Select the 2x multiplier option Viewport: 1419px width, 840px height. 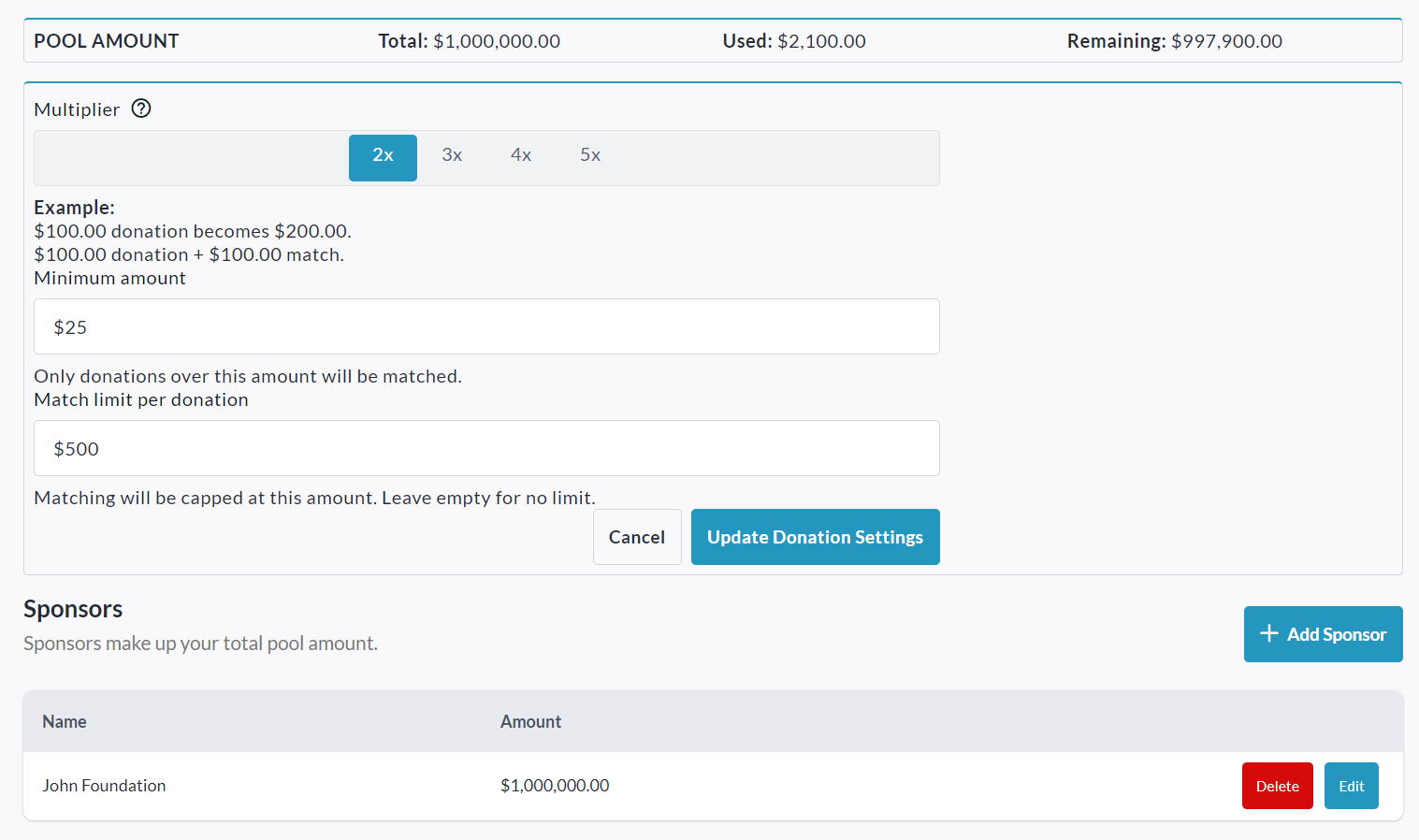pyautogui.click(x=383, y=156)
